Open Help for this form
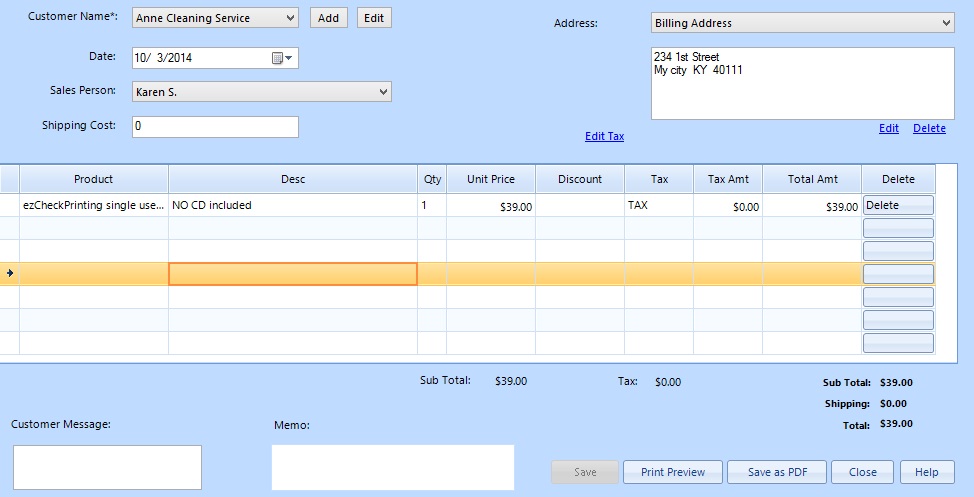 [x=926, y=472]
